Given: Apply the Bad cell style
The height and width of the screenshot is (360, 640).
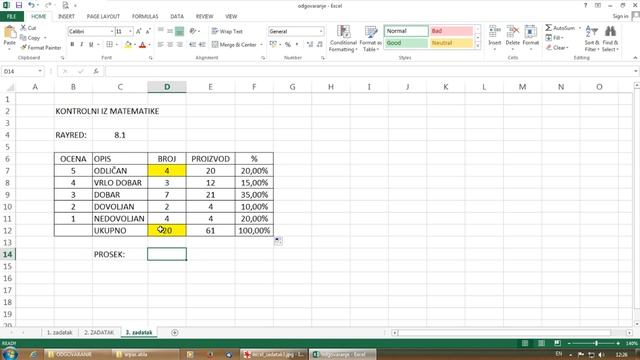Looking at the screenshot, I should point(451,31).
